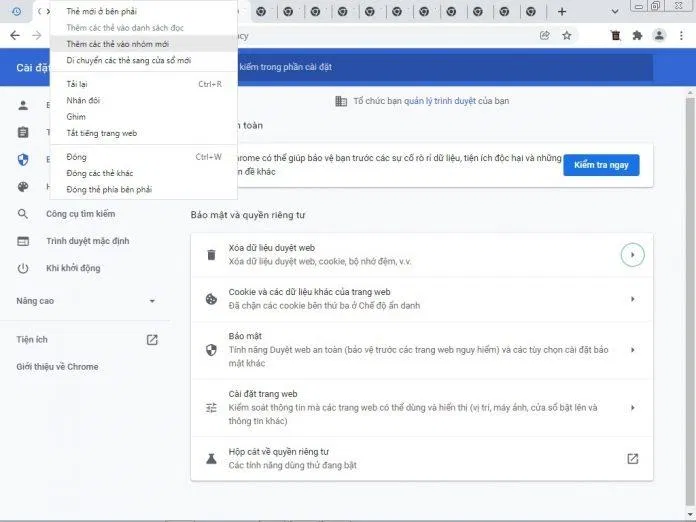
Task: Open Chrome's three-dot menu
Action: [x=681, y=35]
